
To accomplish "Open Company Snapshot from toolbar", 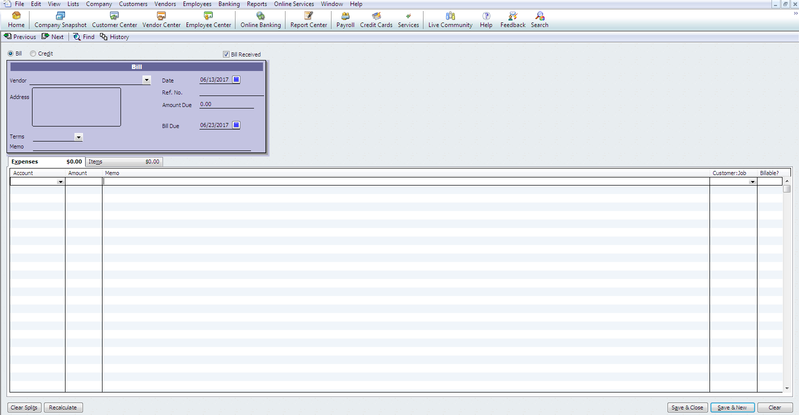I will [x=61, y=20].
